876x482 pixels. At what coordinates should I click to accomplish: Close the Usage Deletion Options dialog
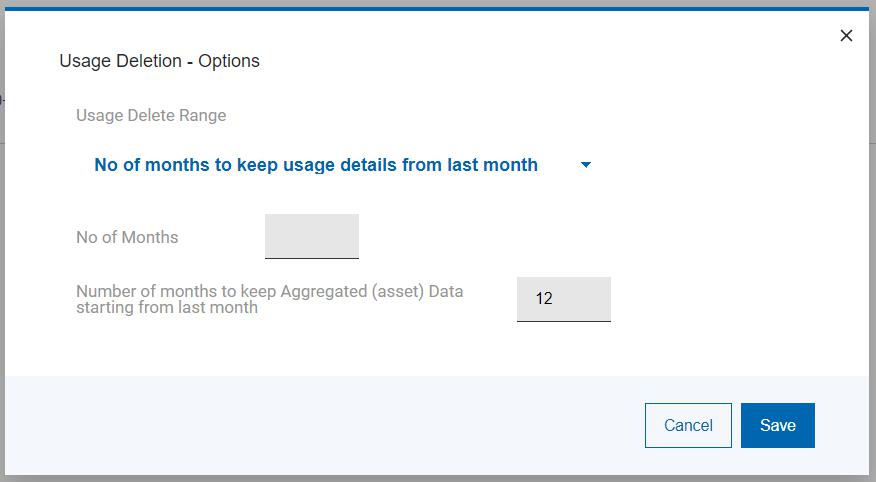[x=846, y=36]
